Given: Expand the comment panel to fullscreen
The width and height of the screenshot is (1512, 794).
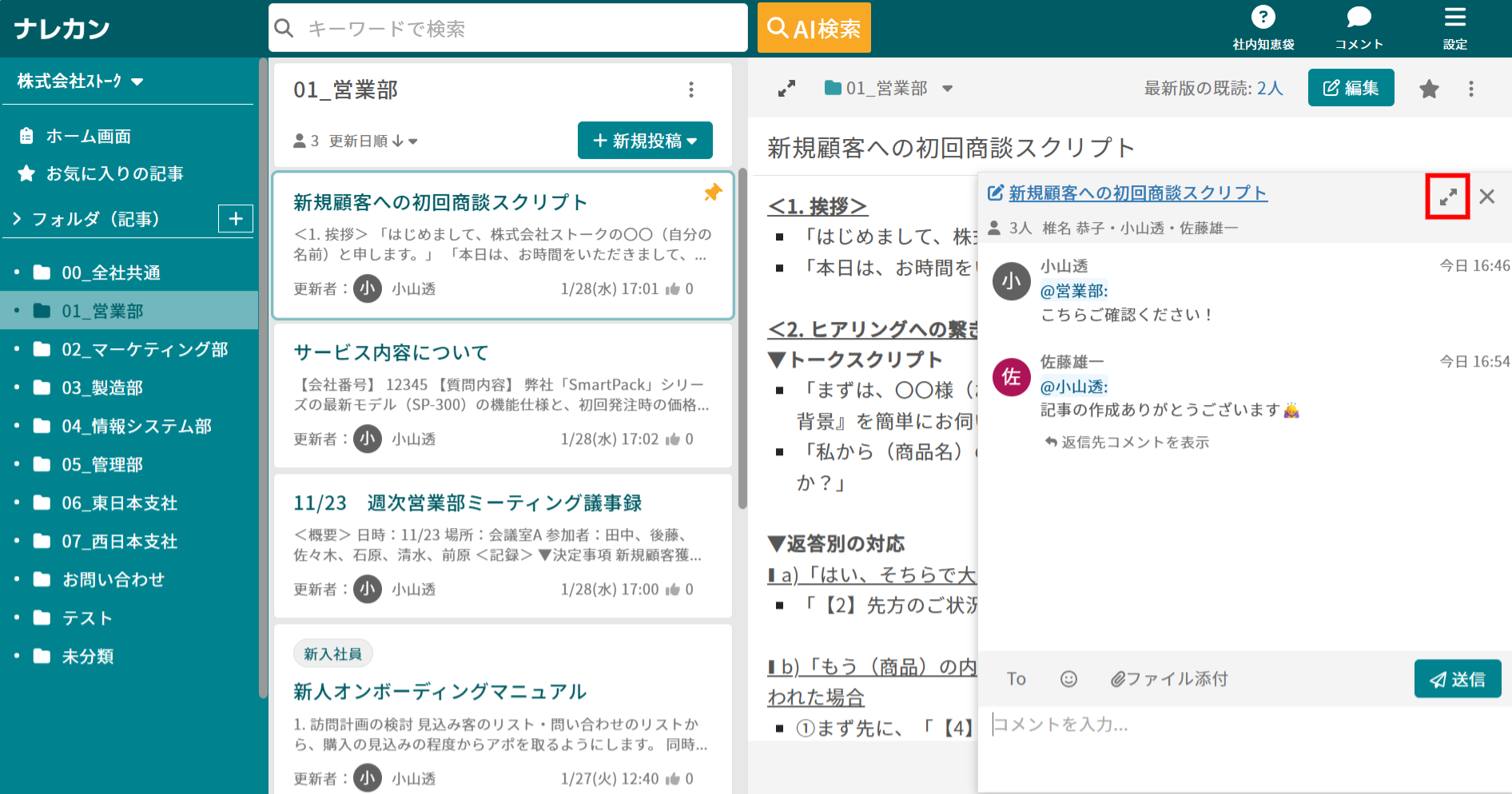Looking at the screenshot, I should [x=1447, y=196].
